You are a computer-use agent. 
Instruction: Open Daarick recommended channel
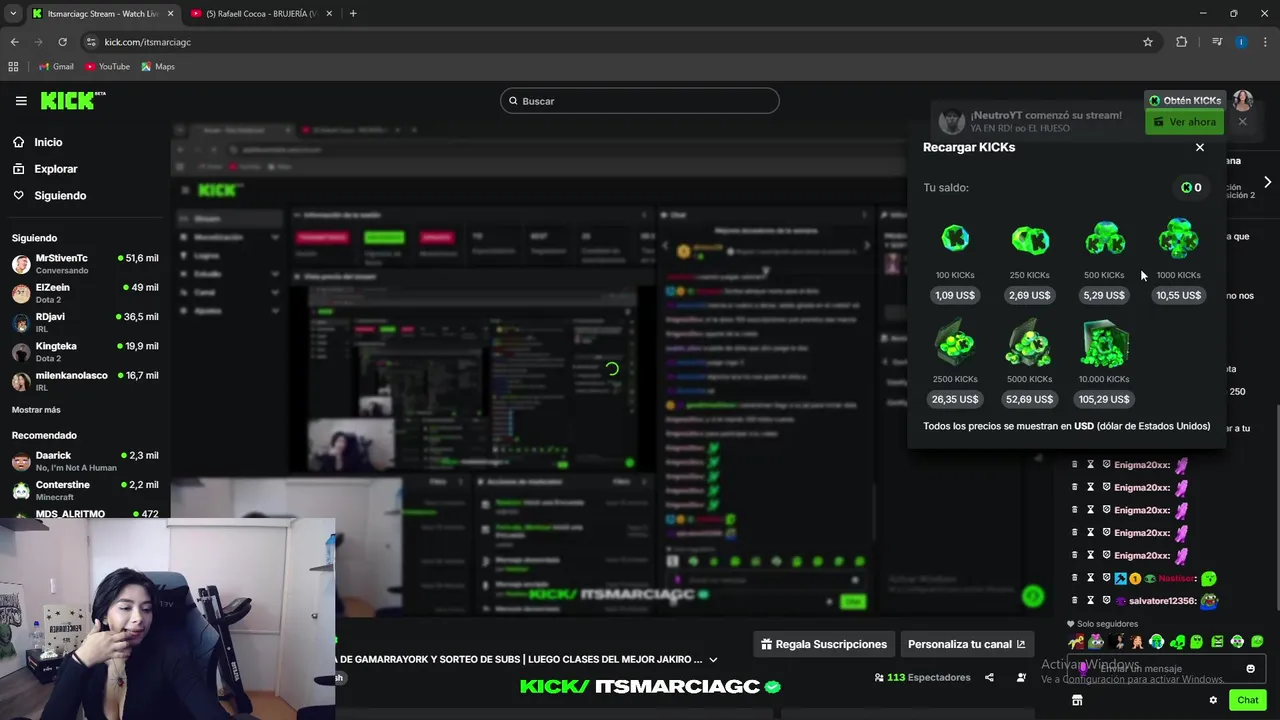pos(85,461)
